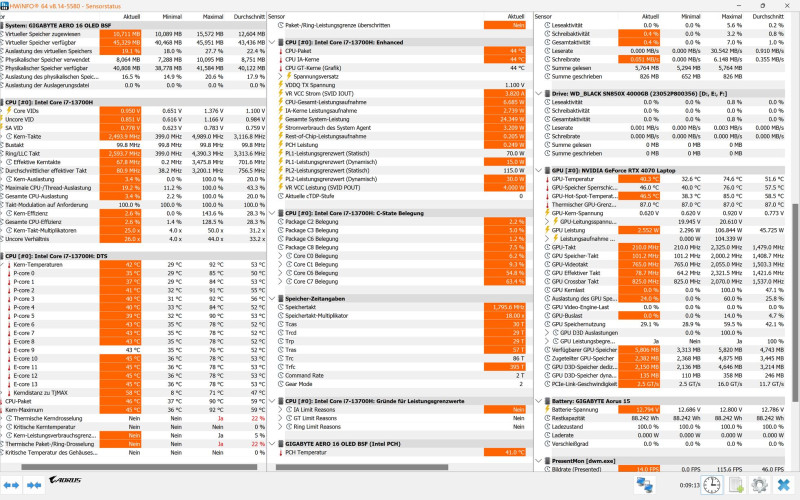
Task: Click the lightning icon beside VR VCC Strom
Action: 281,94
